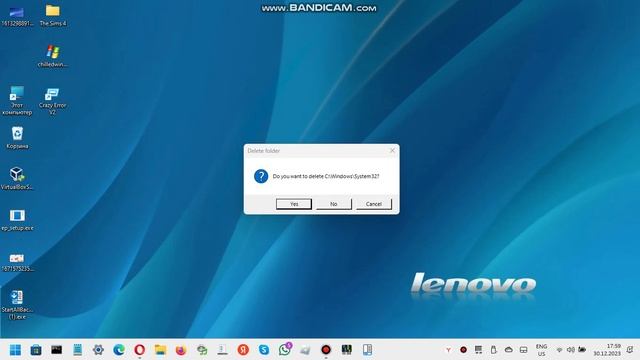Select the Crazy Error V2 desktop shortcut
Screen dimensions: 640x360
coord(52,100)
